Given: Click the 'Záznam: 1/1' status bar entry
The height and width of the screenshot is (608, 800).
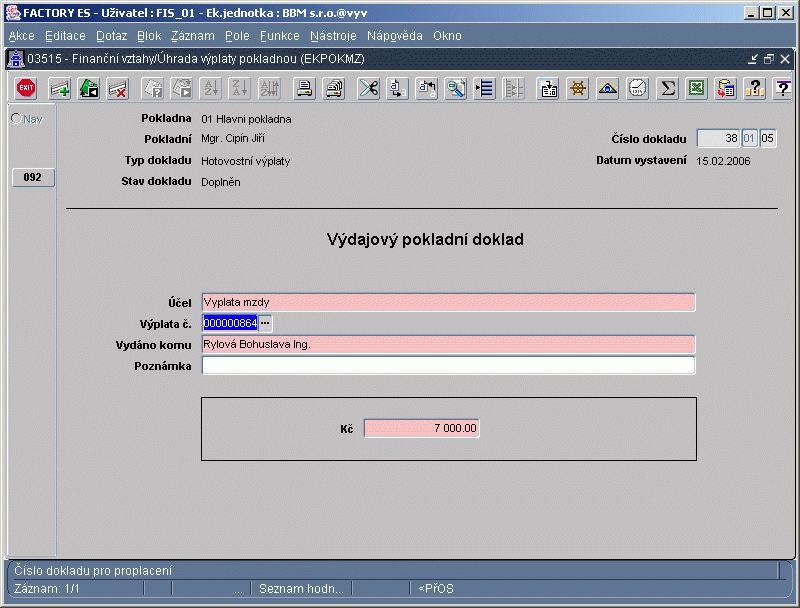Looking at the screenshot, I should click(46, 589).
